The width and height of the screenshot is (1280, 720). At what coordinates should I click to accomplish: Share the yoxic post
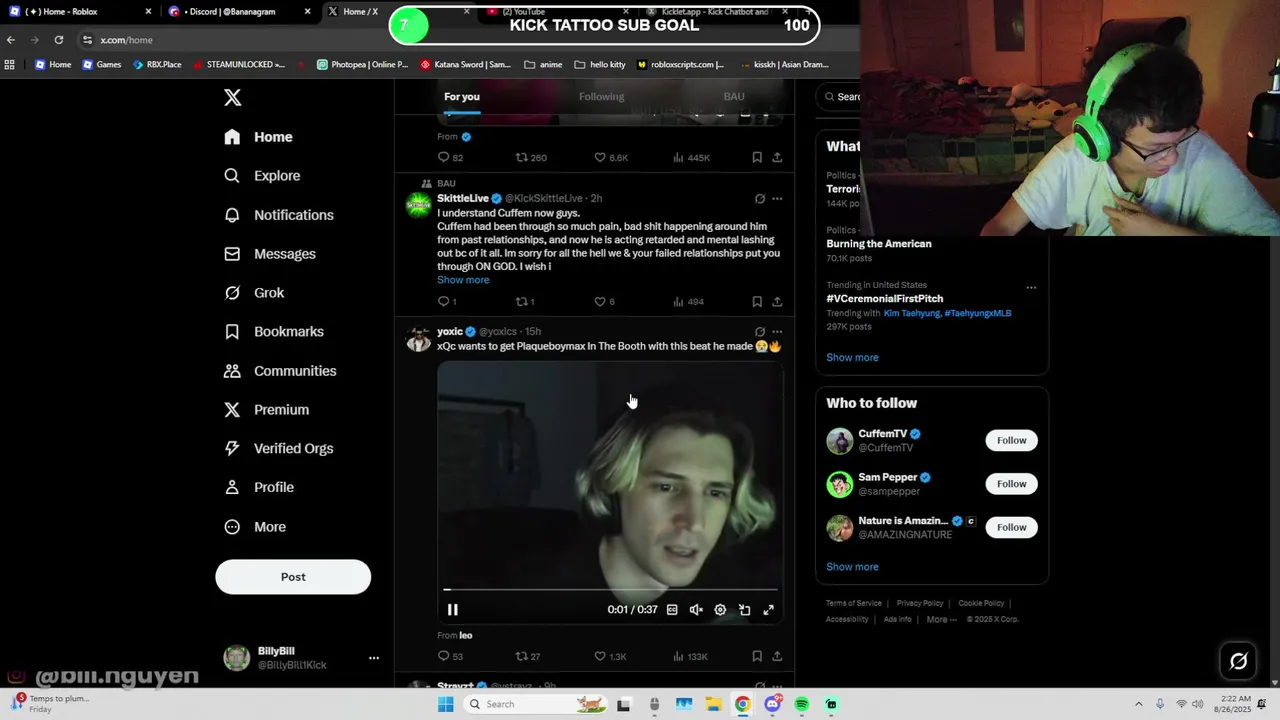point(777,656)
